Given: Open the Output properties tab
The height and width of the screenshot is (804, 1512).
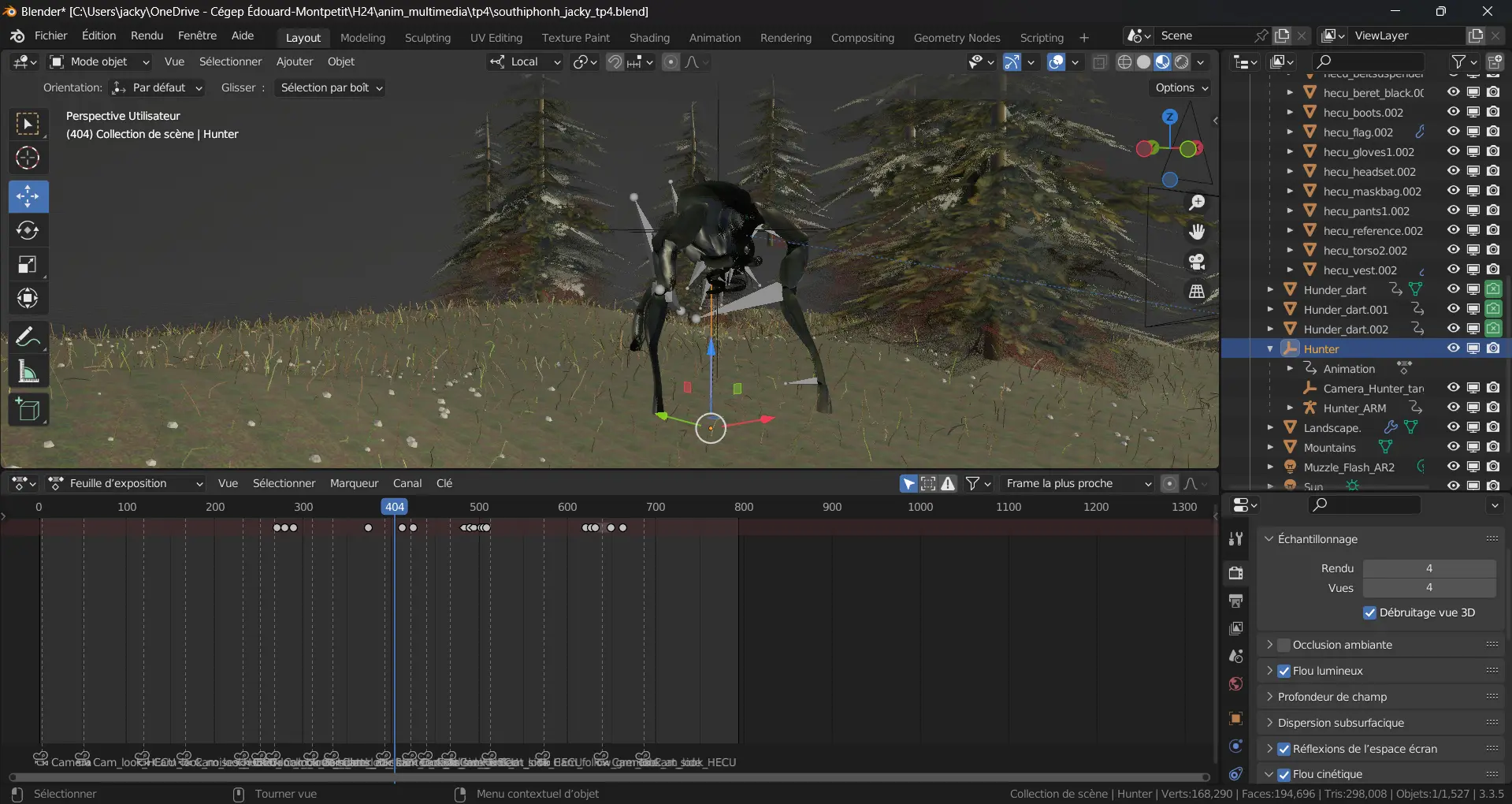Looking at the screenshot, I should 1235,601.
